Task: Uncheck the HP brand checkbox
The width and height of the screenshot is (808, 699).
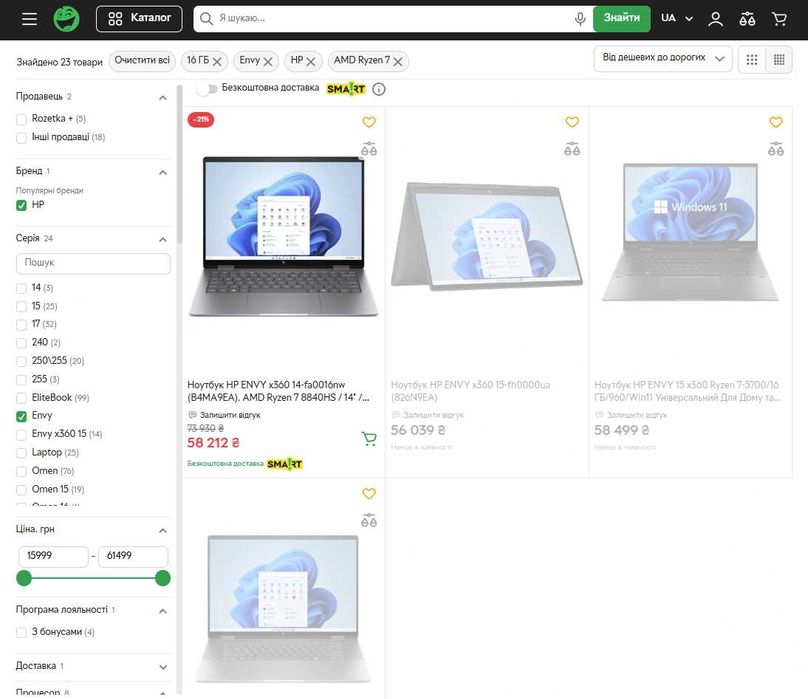Action: pyautogui.click(x=21, y=205)
